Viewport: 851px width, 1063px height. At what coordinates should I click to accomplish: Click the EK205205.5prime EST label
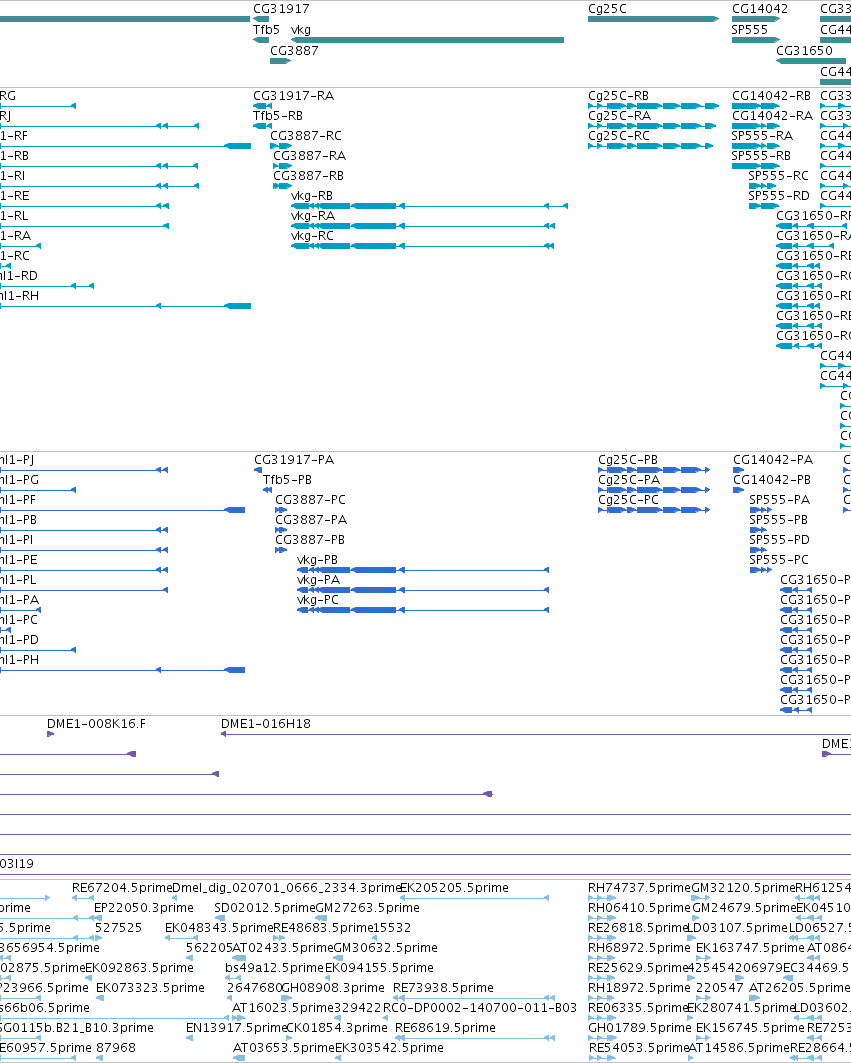[x=454, y=888]
